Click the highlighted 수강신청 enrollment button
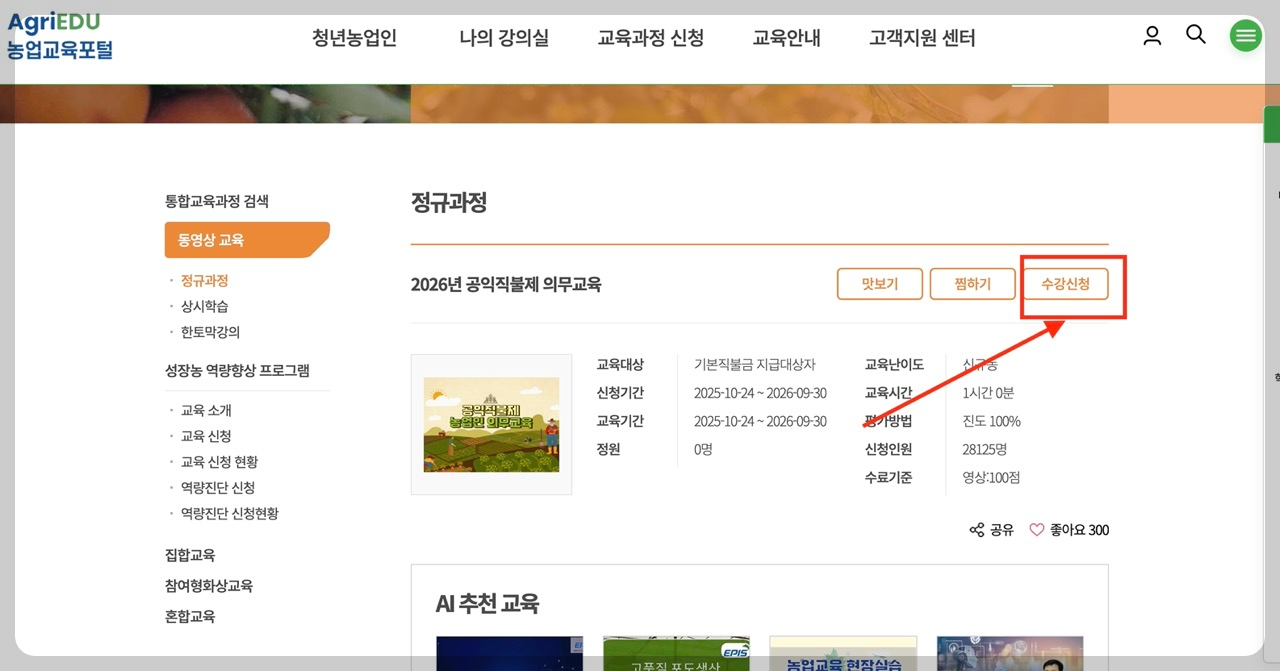The image size is (1280, 671). pyautogui.click(x=1066, y=283)
